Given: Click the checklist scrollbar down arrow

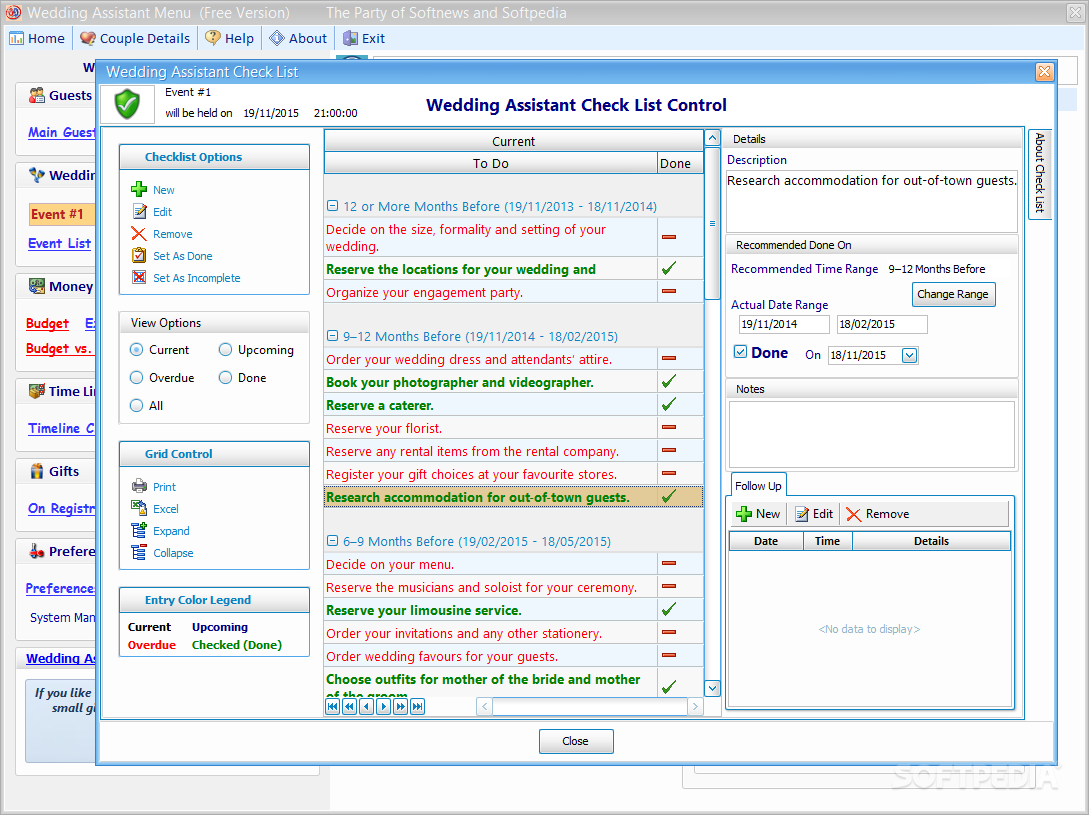Looking at the screenshot, I should coord(712,688).
